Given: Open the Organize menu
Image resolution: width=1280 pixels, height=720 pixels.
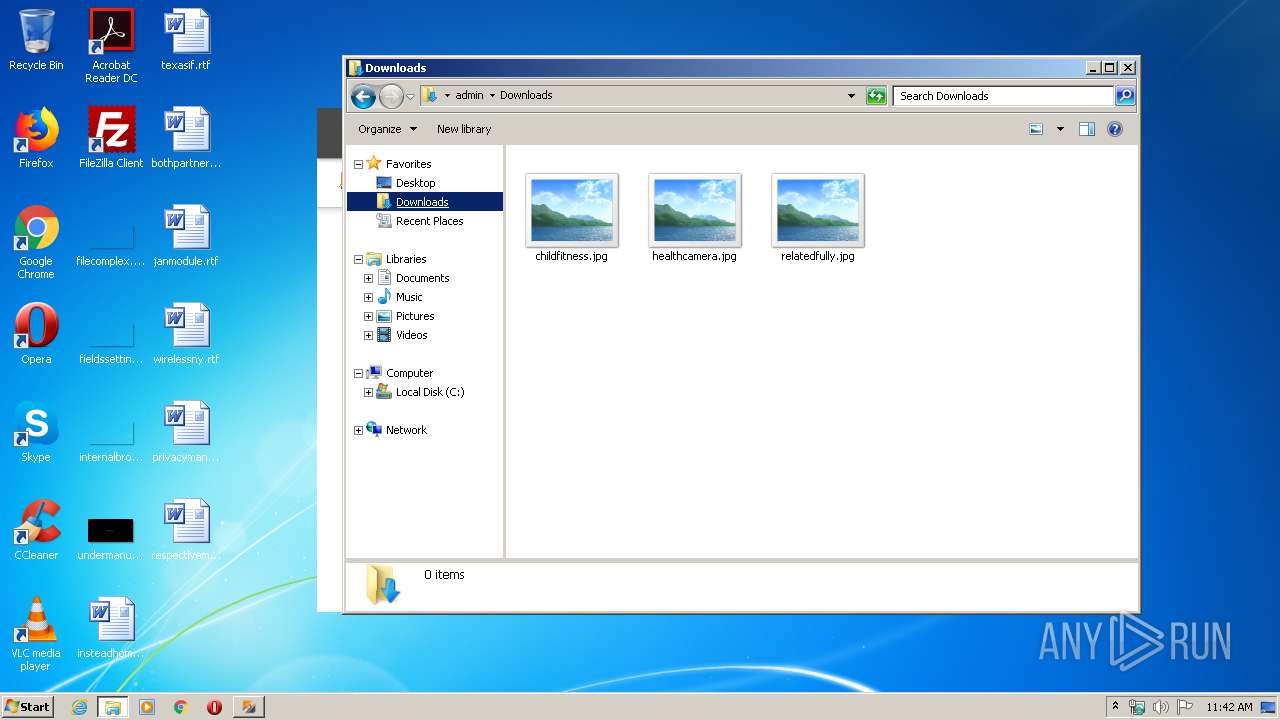Looking at the screenshot, I should (x=388, y=129).
